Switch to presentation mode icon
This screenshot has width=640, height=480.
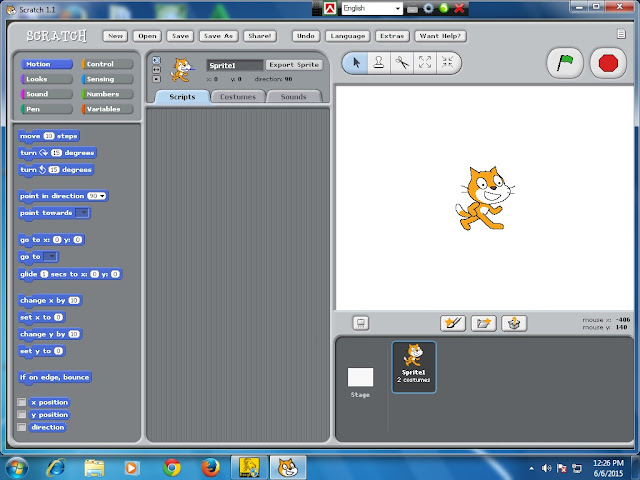click(x=360, y=323)
